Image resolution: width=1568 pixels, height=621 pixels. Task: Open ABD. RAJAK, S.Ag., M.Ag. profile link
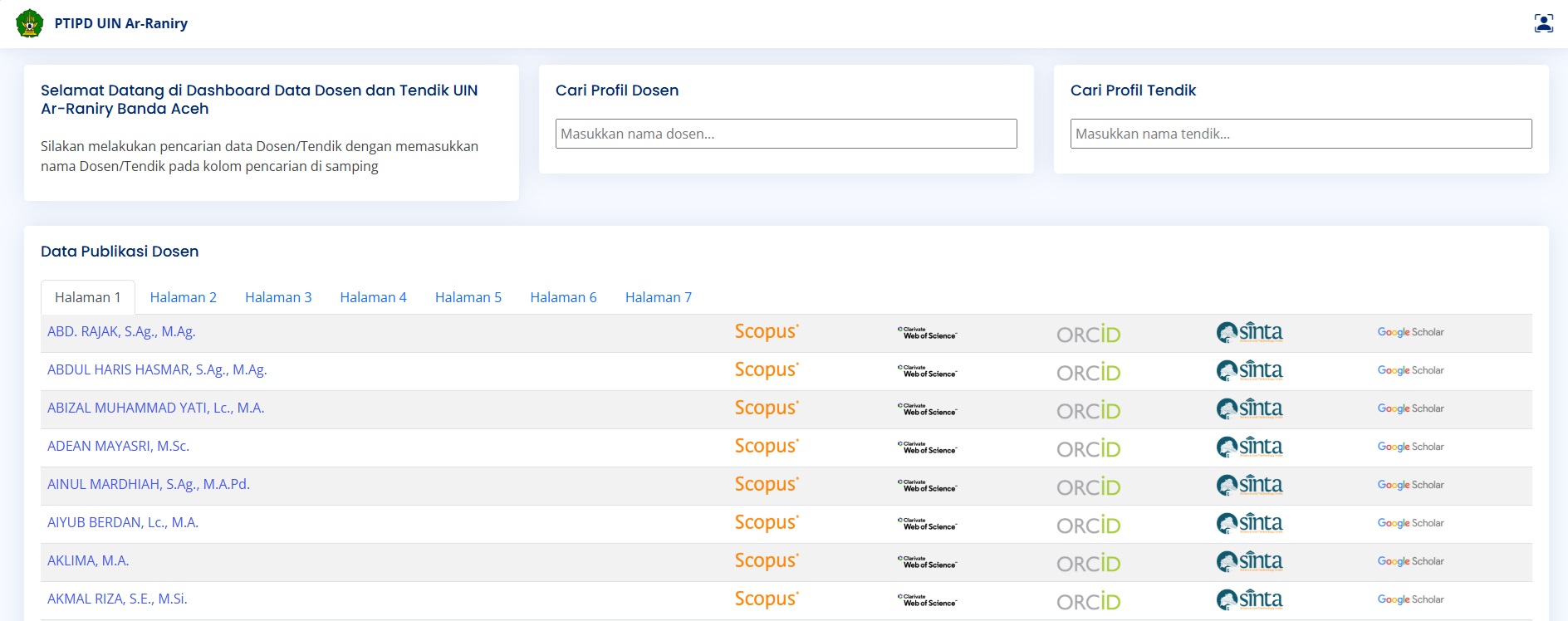coord(121,332)
